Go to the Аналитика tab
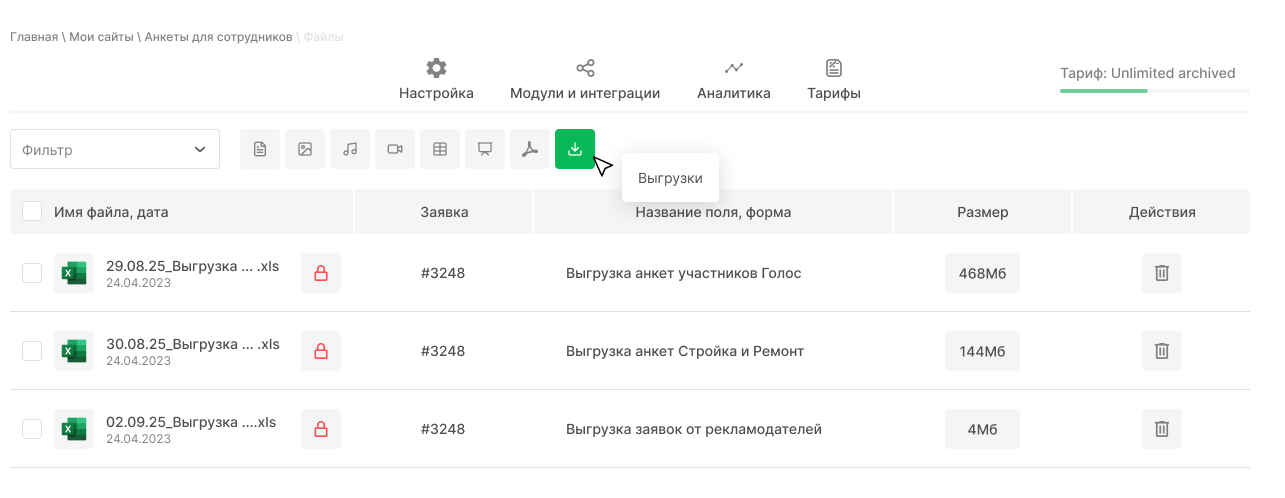The height and width of the screenshot is (498, 1285). coord(734,80)
